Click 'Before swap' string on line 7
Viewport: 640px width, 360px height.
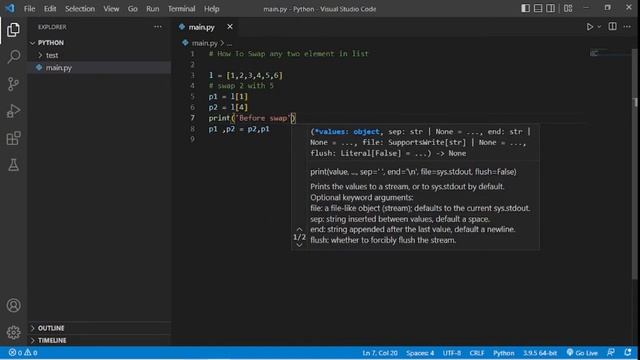coord(263,118)
